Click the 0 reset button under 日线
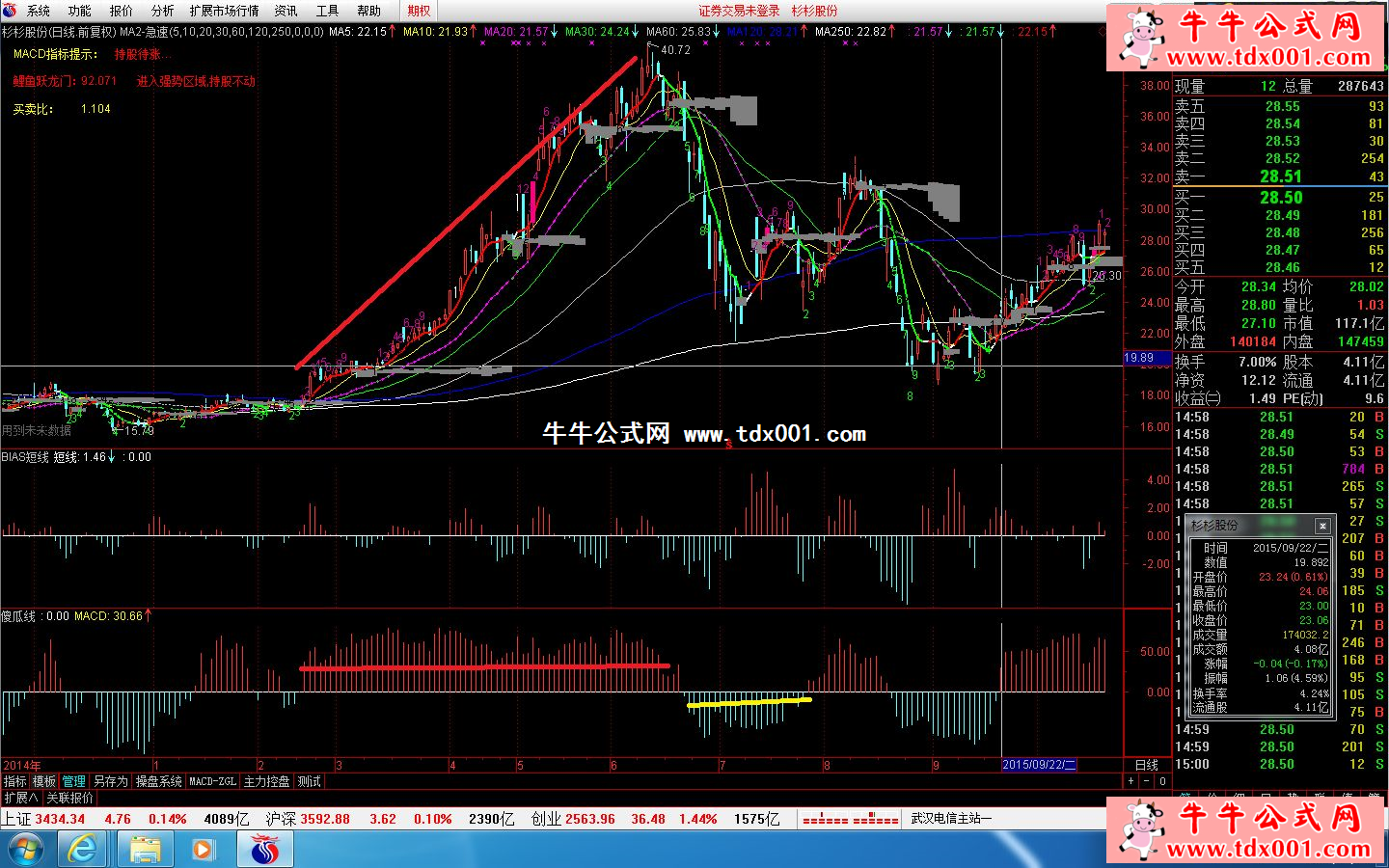The image size is (1389, 868). click(1162, 781)
